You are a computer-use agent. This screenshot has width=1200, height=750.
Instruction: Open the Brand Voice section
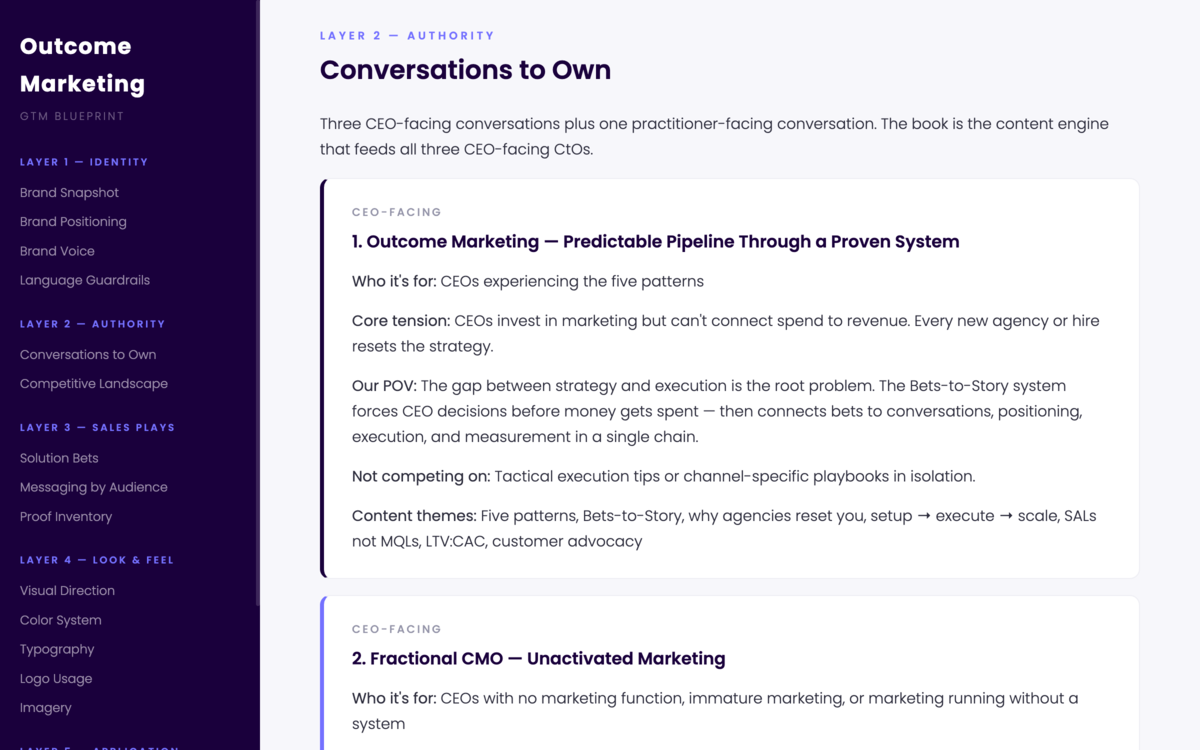click(57, 250)
